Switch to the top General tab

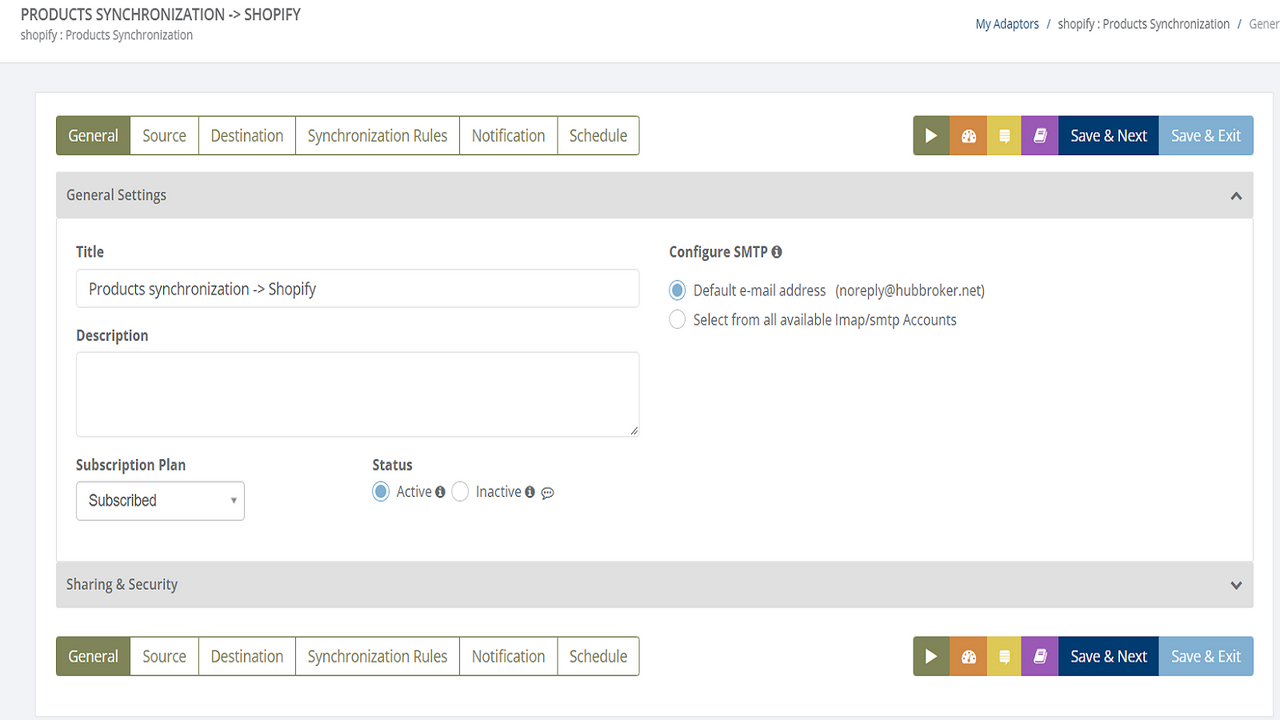click(94, 136)
